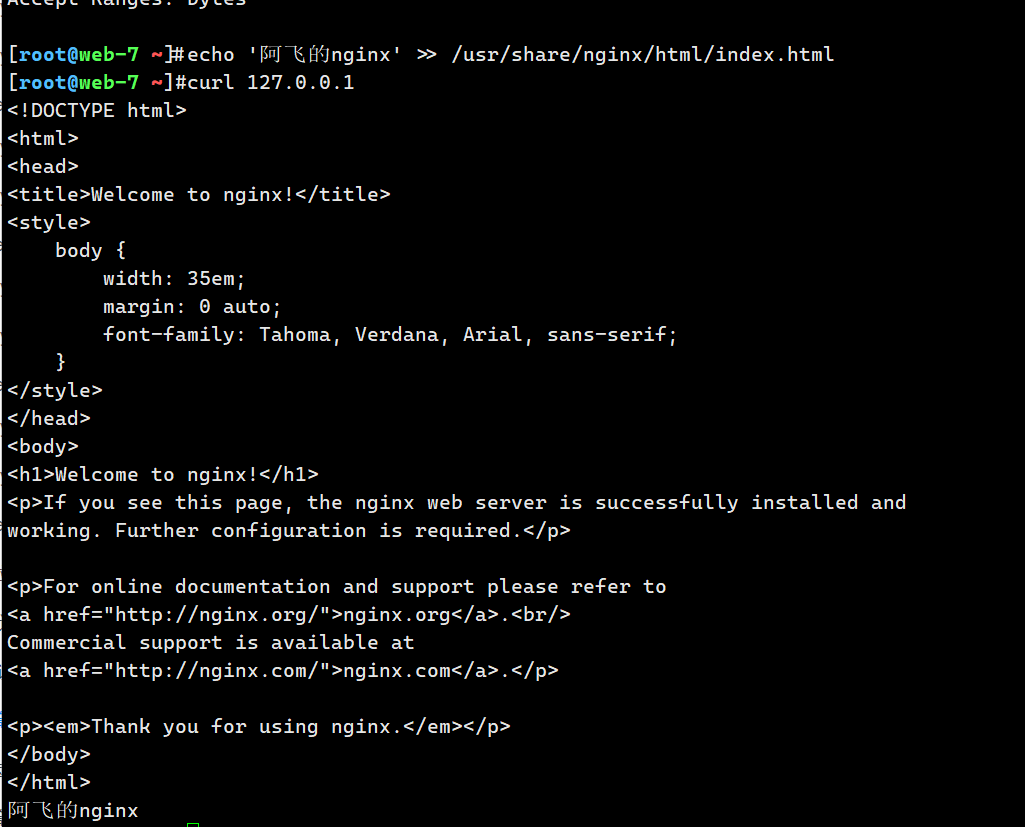Click the <!DOCTYPE html> line
Screen dimensions: 1025x827
(96, 110)
